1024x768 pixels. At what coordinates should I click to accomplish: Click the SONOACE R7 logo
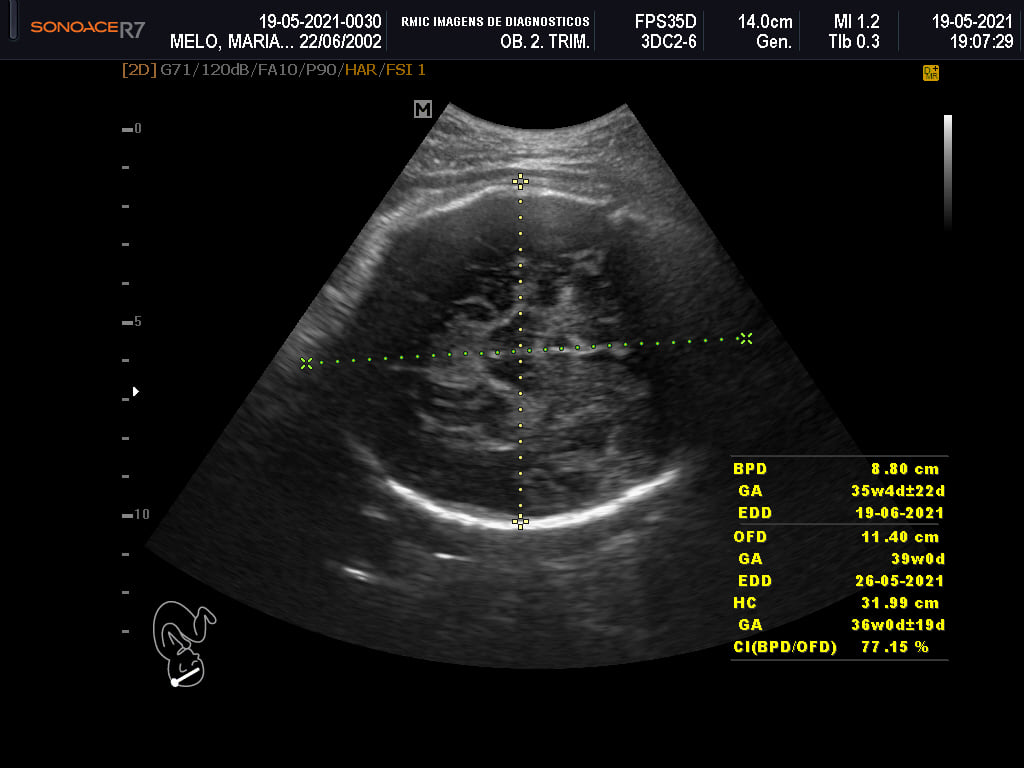[88, 28]
